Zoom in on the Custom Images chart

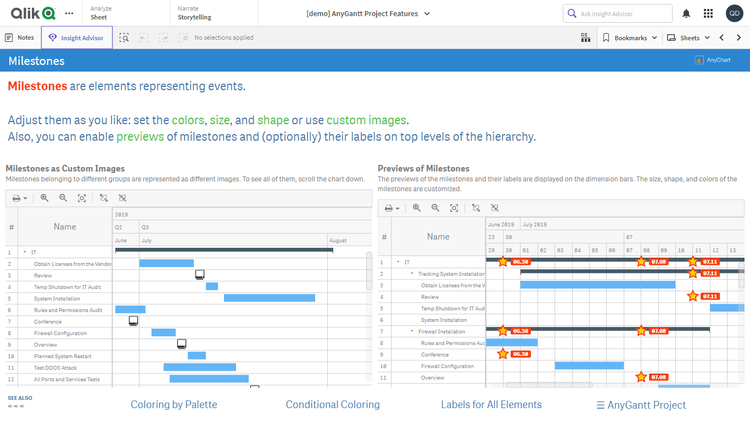45,198
